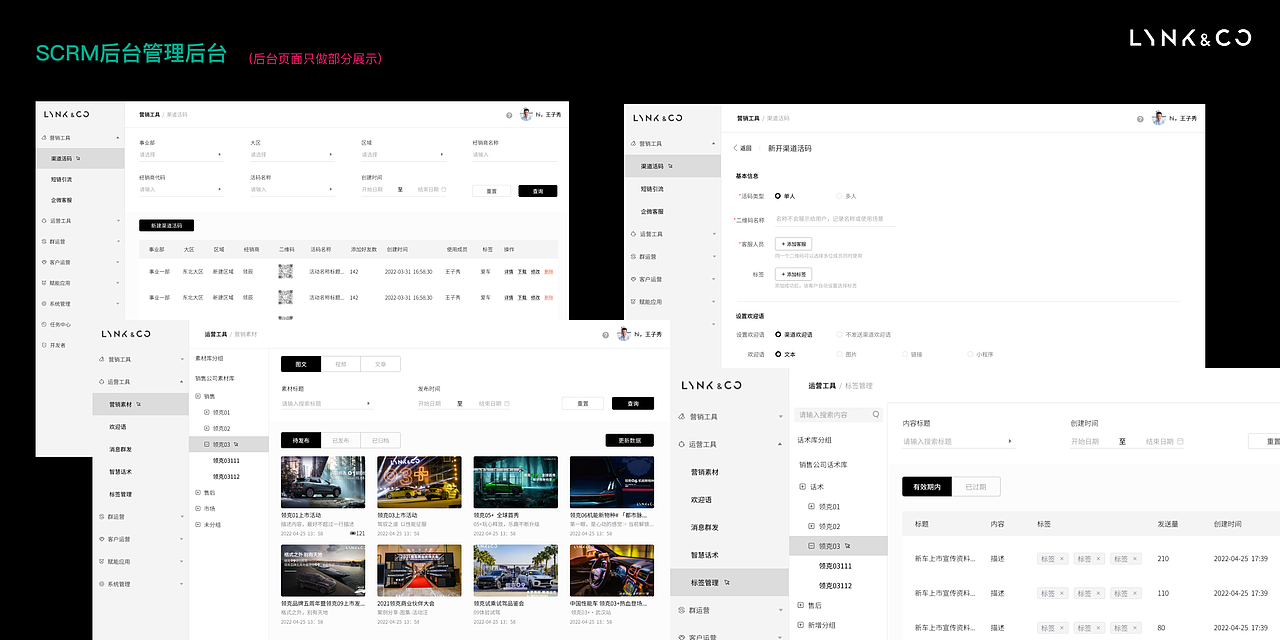This screenshot has width=1280, height=640.
Task: Switch to the 视频 tab in 营销素材
Action: tap(340, 363)
